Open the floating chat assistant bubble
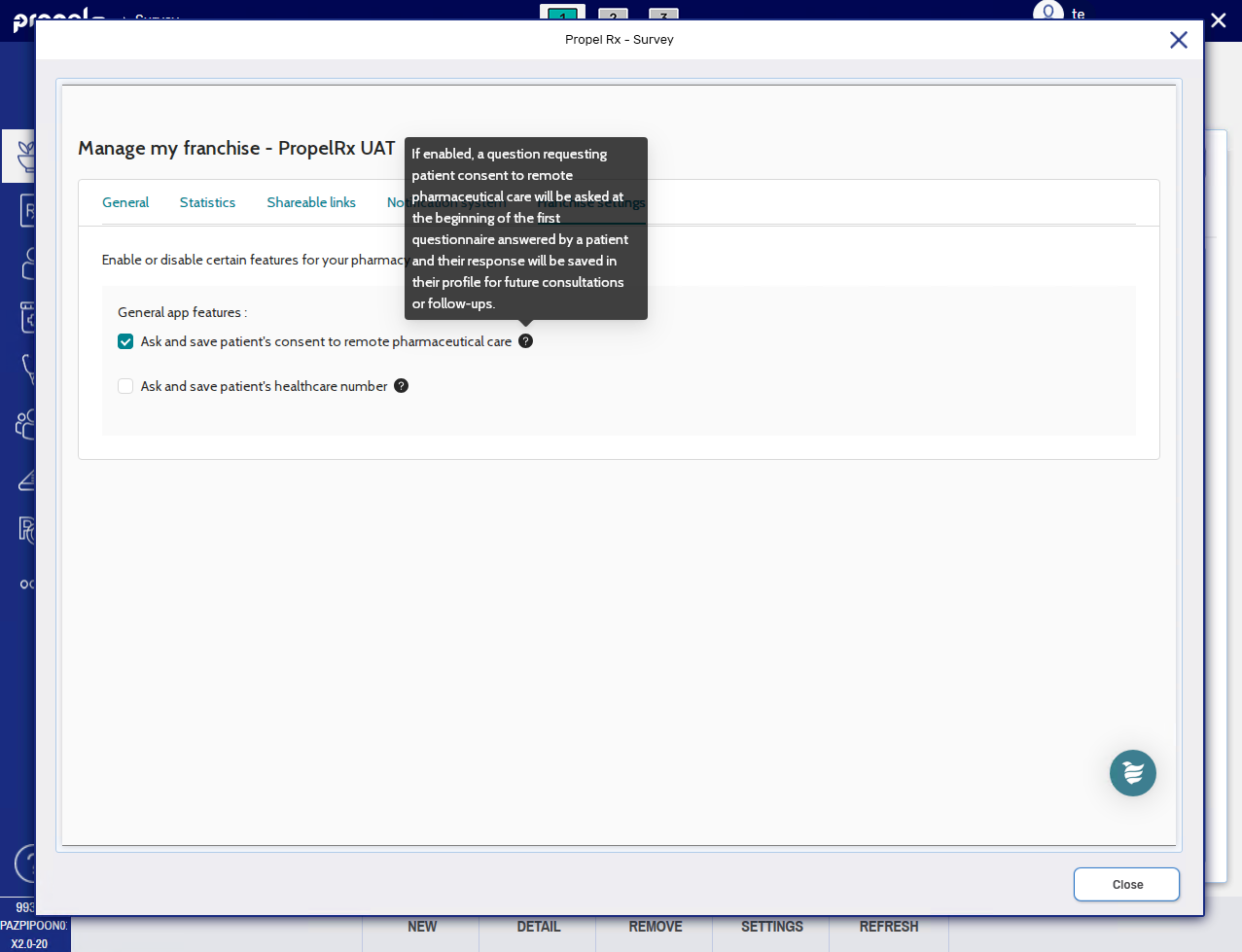Image resolution: width=1242 pixels, height=952 pixels. tap(1132, 773)
